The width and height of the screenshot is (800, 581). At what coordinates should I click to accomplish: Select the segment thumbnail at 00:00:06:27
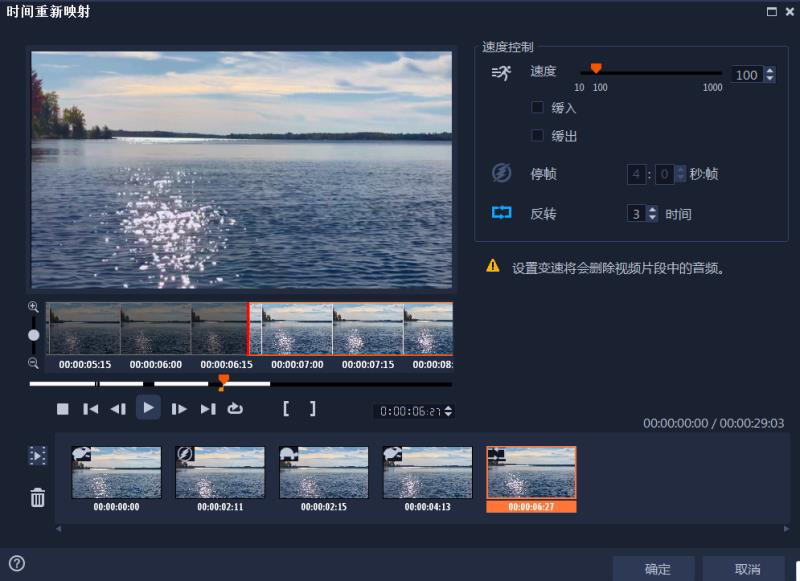click(531, 472)
